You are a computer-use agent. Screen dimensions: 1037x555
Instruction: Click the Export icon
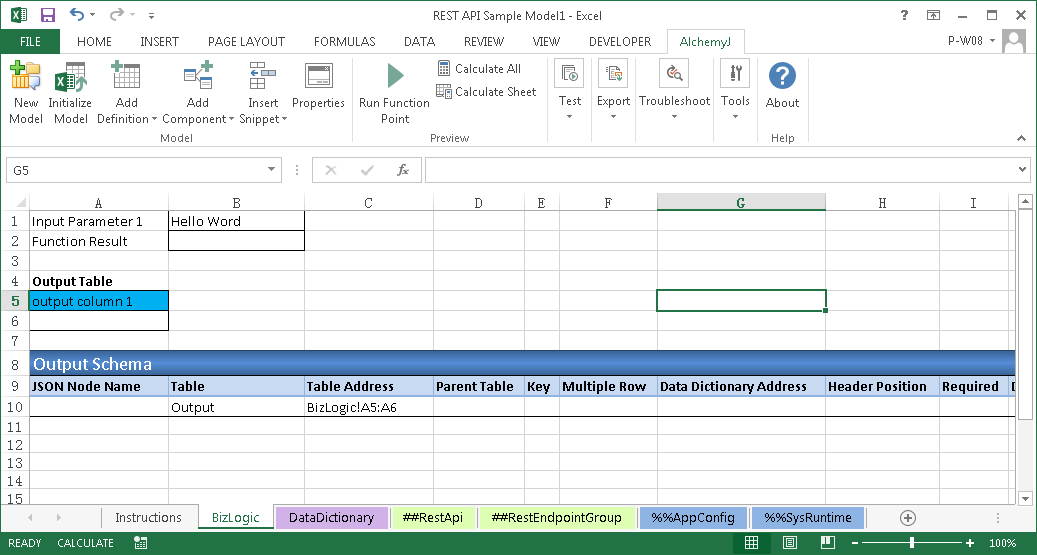pyautogui.click(x=613, y=74)
